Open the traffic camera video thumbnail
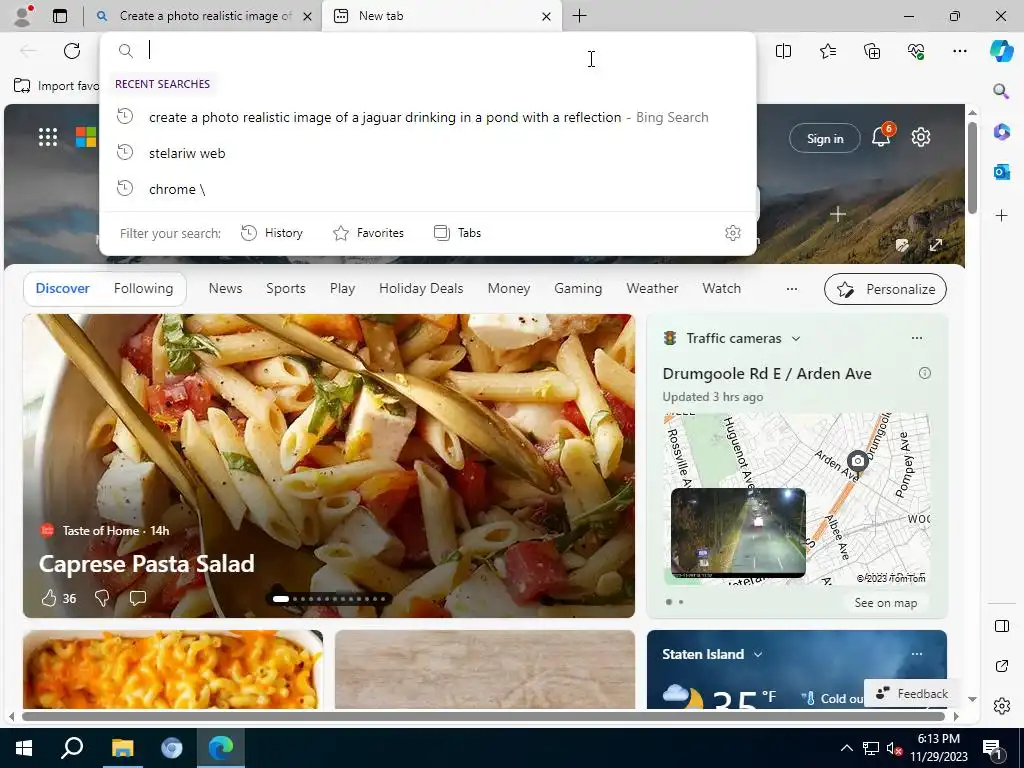The width and height of the screenshot is (1024, 768). (738, 532)
